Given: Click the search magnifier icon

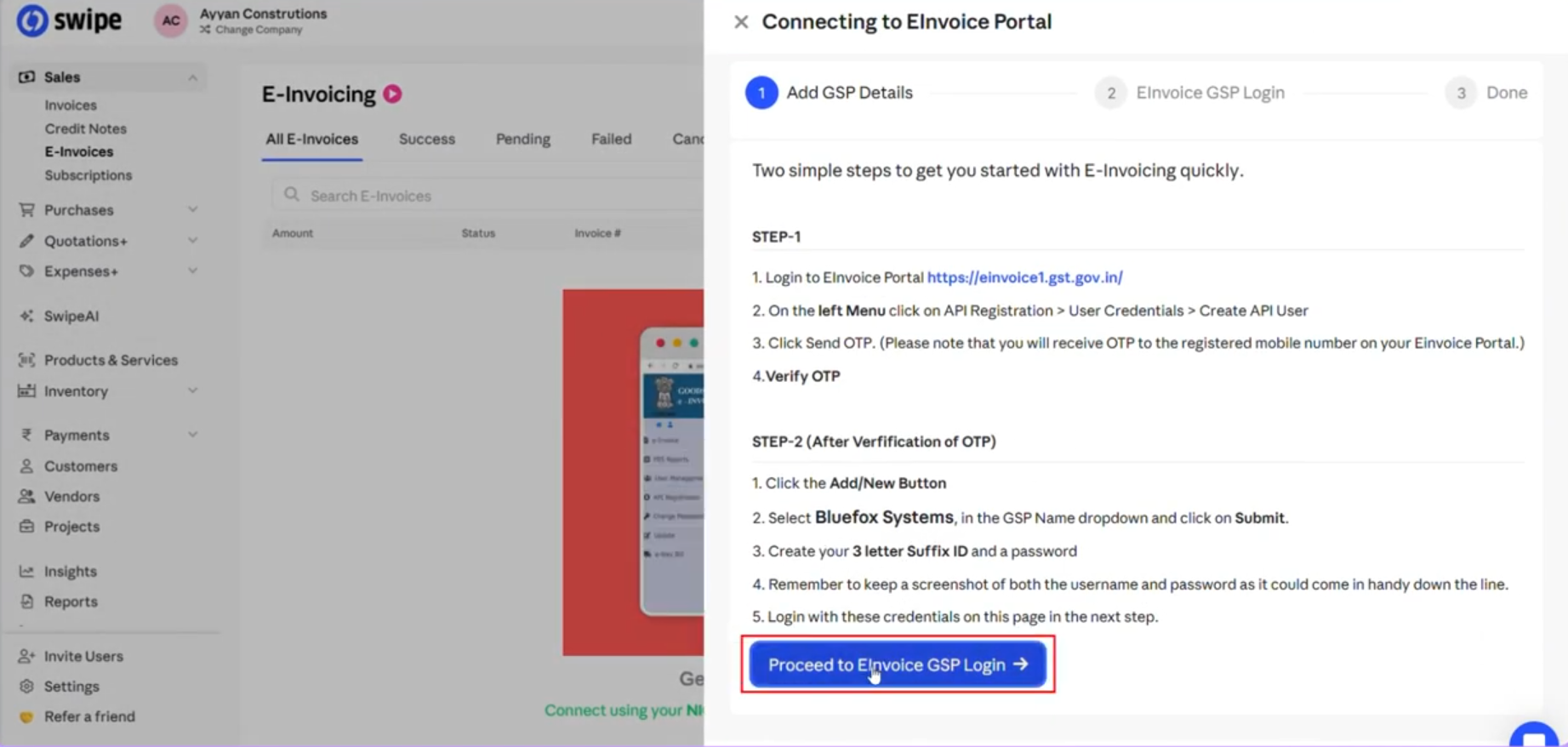Looking at the screenshot, I should click(292, 195).
